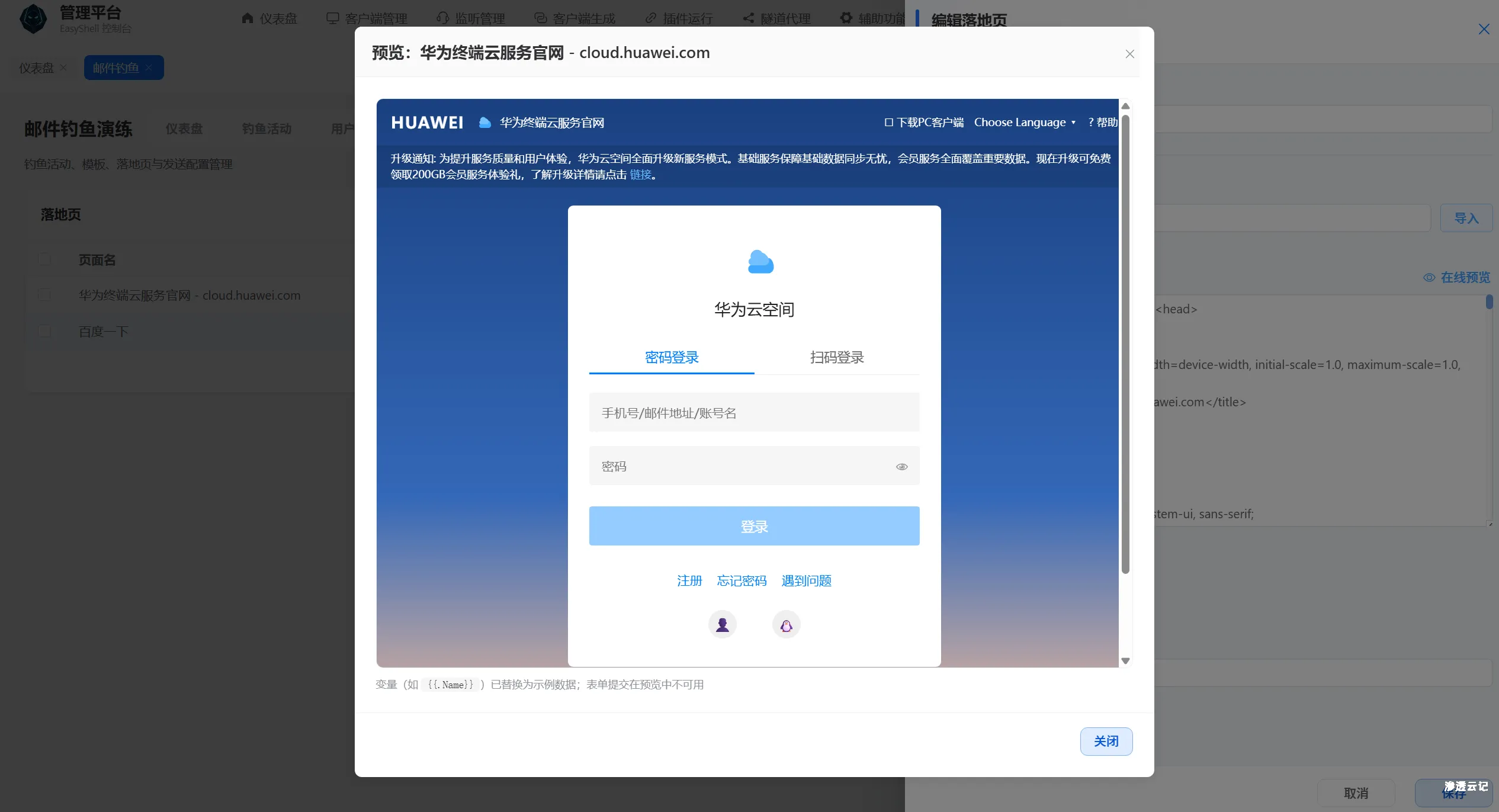1499x812 pixels.
Task: Click the 隧道代理 share icon
Action: (749, 18)
